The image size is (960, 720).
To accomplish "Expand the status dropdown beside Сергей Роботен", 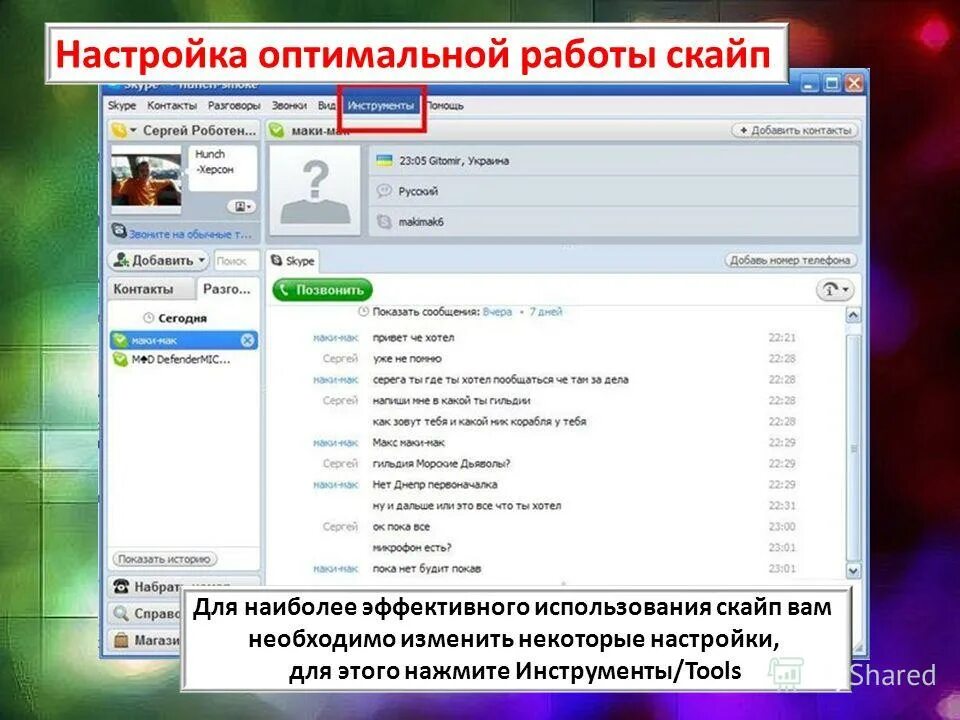I will coord(133,130).
